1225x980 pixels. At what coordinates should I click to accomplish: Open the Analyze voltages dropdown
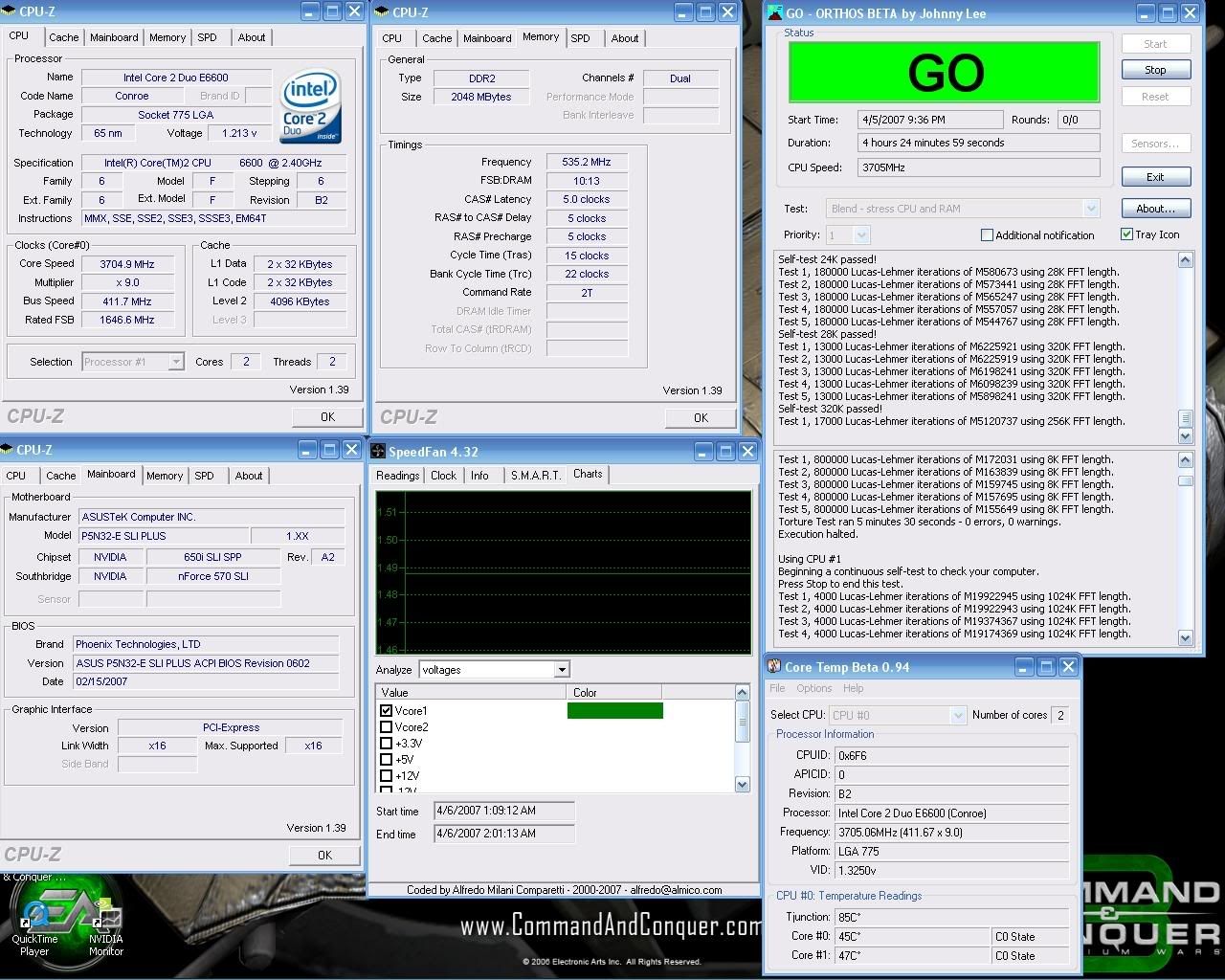point(562,670)
